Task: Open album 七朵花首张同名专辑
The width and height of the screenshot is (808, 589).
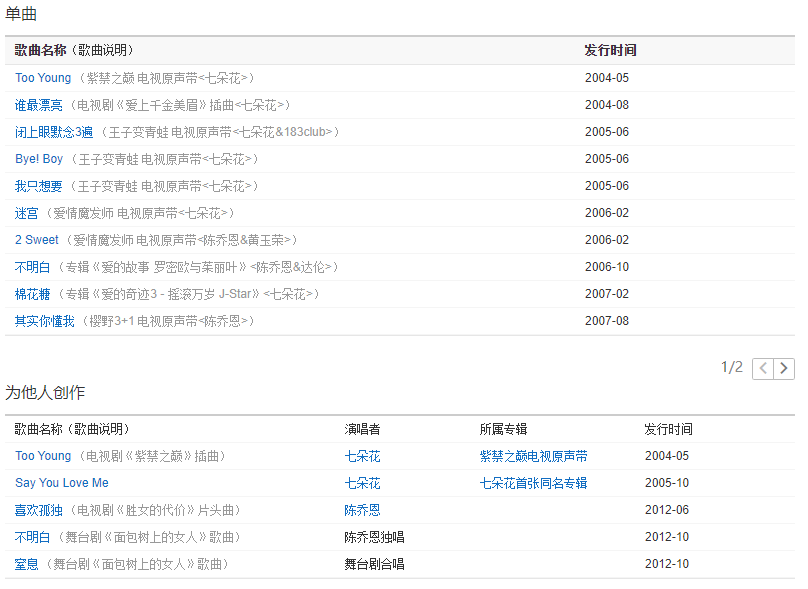Action: (533, 483)
